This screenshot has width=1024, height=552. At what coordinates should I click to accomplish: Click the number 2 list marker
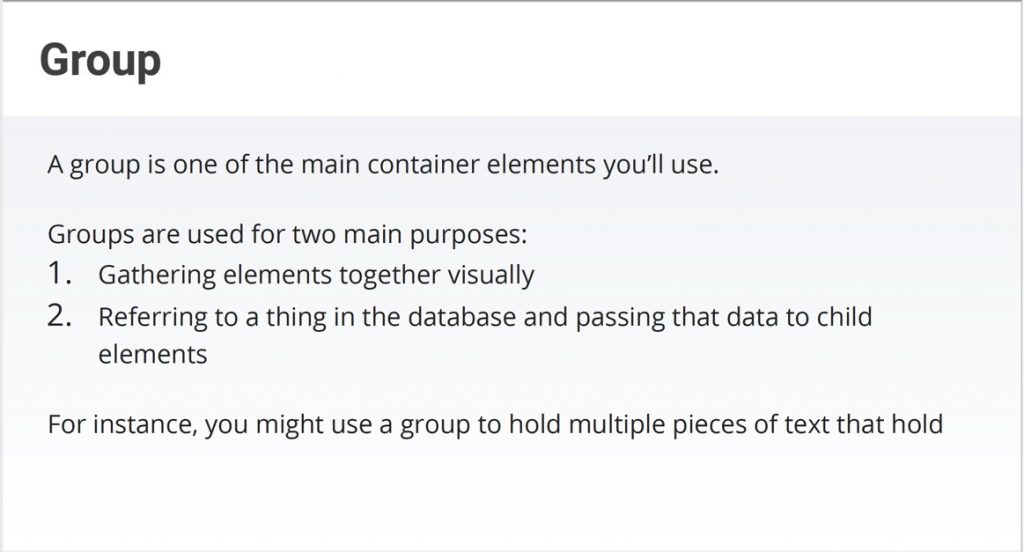59,316
